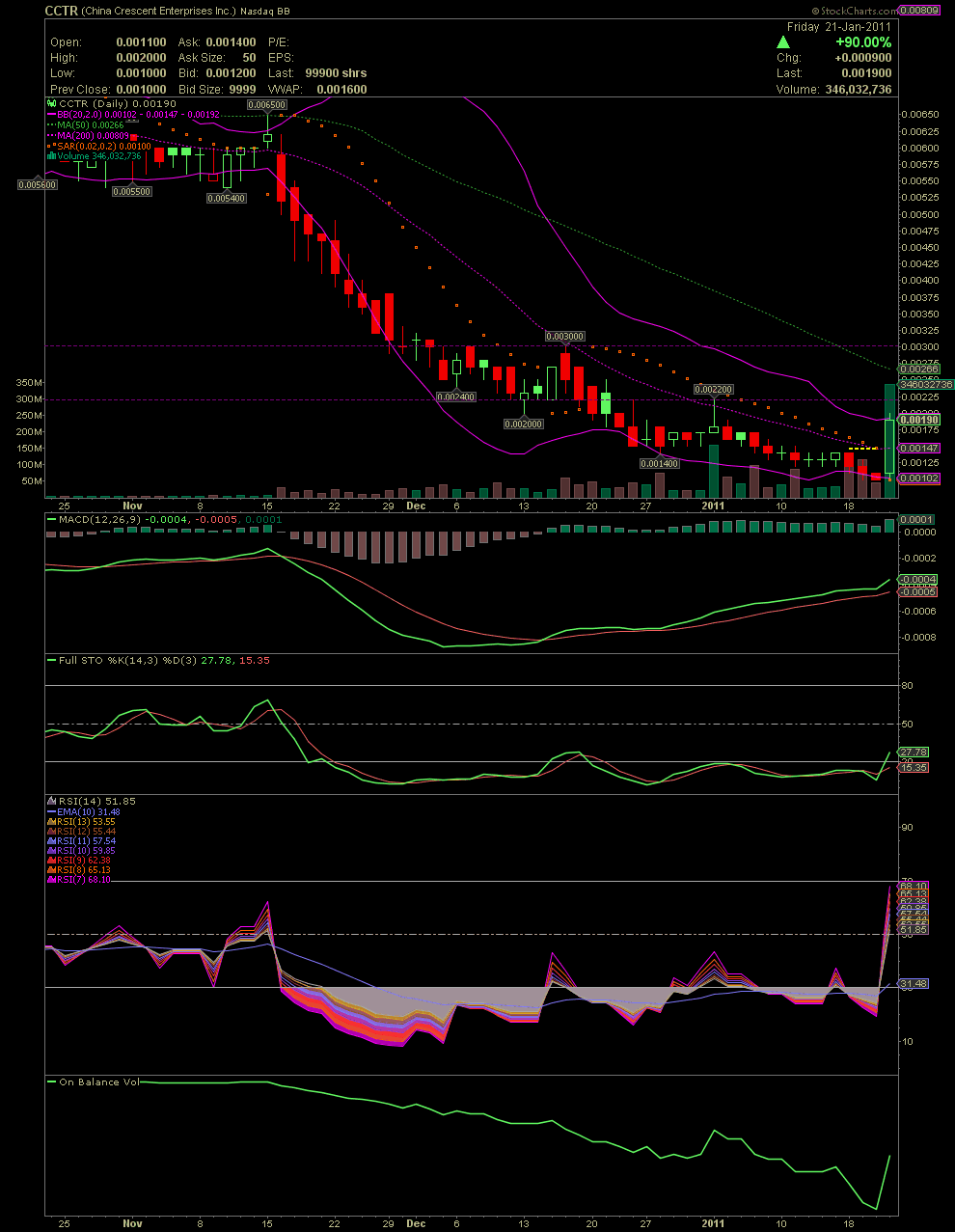This screenshot has width=955, height=1232.
Task: Click the candlestick icon beside CCTR (Daily)
Action: tap(52, 103)
